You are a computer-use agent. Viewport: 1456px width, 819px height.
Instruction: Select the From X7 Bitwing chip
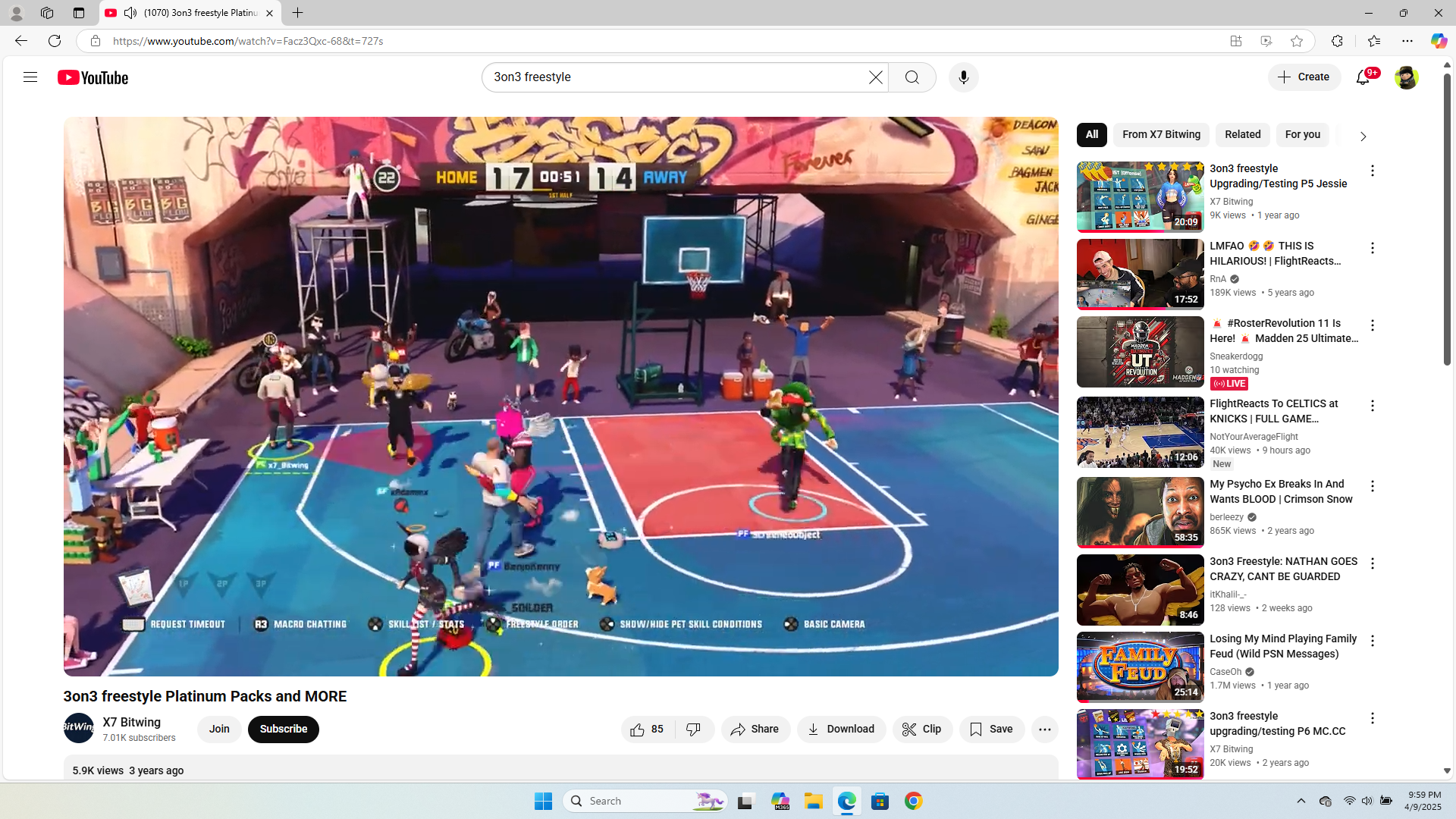click(x=1162, y=135)
